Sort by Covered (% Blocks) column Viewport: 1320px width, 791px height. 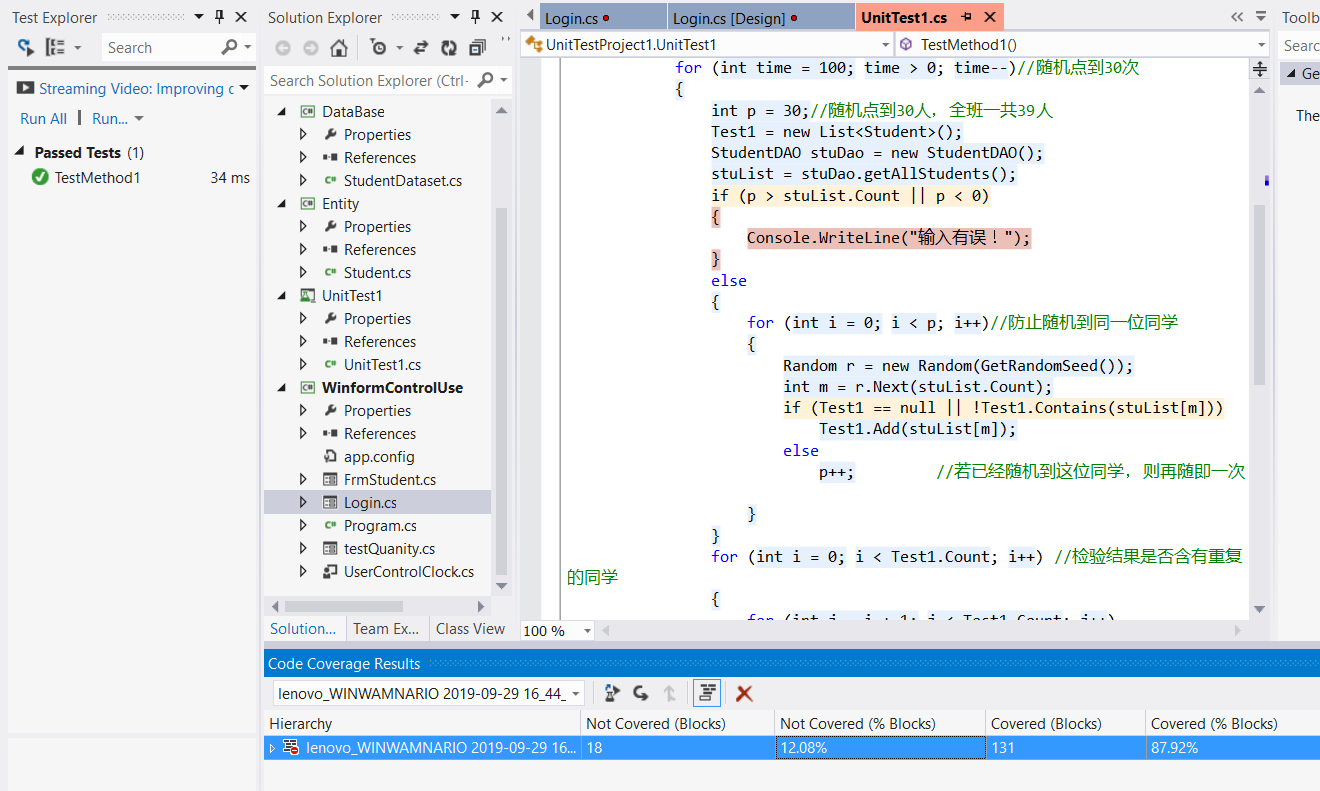1232,723
